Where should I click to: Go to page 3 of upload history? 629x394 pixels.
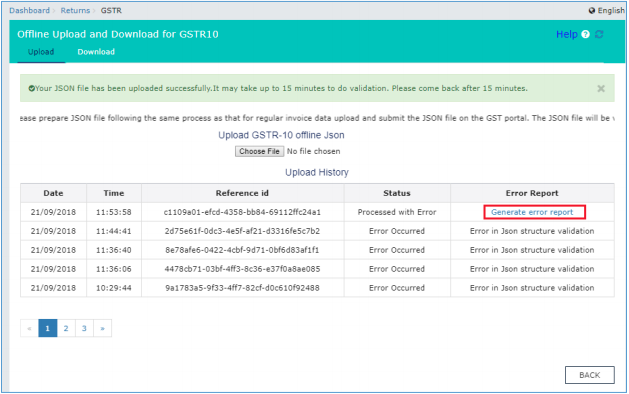point(84,328)
